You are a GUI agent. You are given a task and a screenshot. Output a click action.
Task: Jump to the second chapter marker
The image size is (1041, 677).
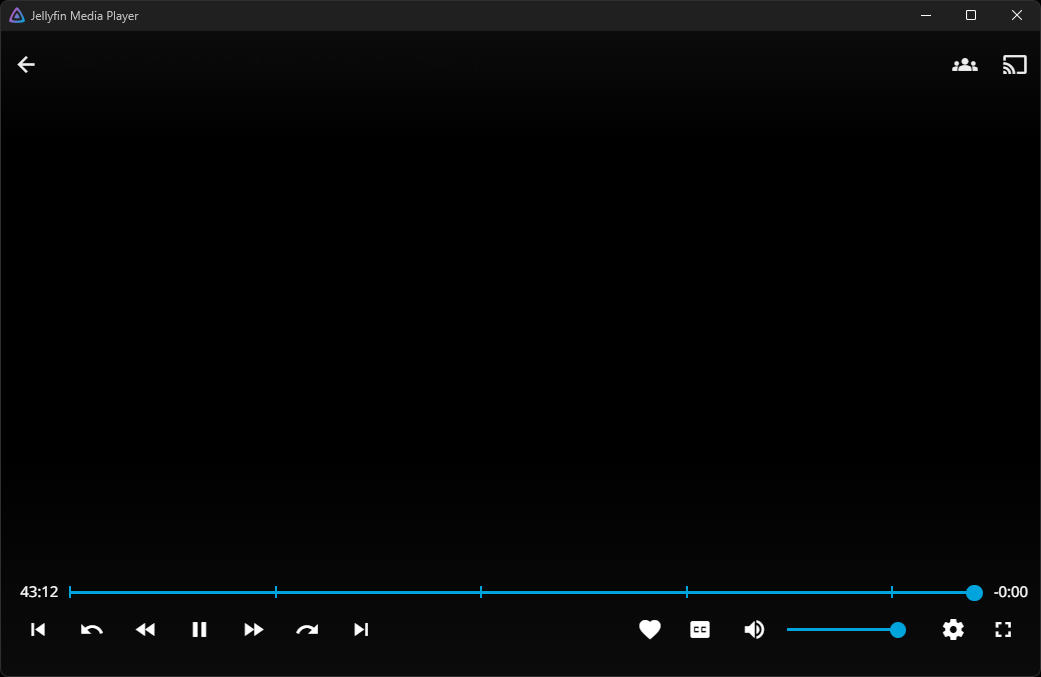click(276, 592)
